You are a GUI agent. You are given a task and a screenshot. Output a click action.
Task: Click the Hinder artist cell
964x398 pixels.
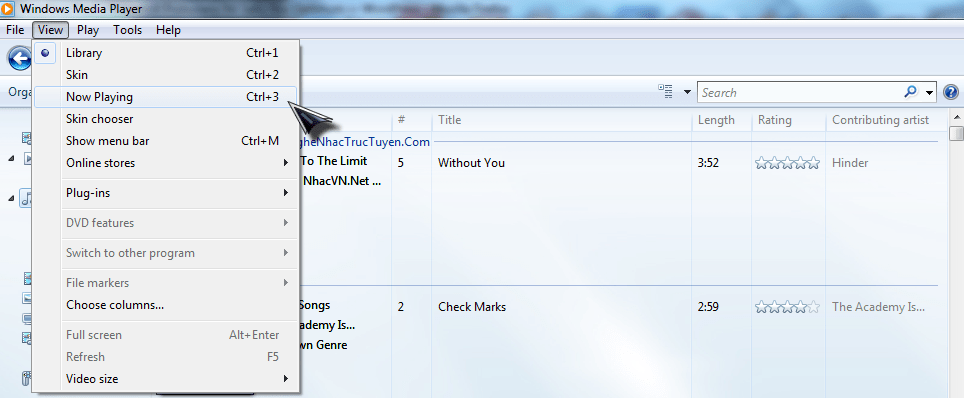point(850,163)
